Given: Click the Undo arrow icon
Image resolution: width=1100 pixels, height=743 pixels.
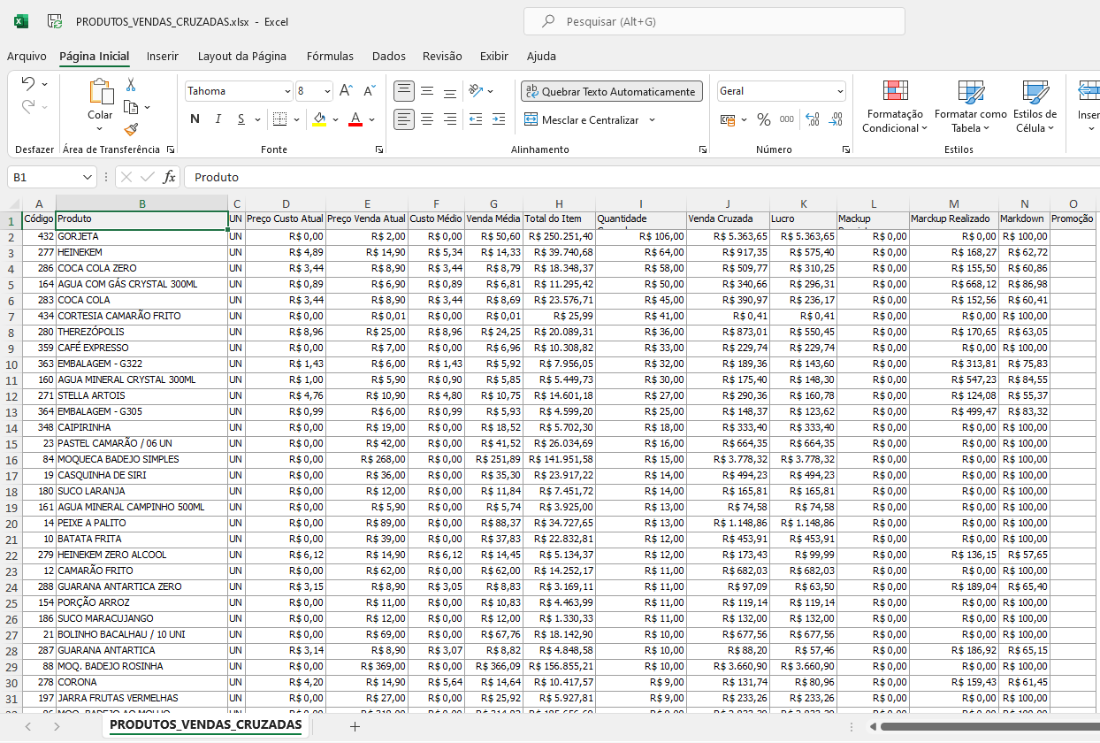Looking at the screenshot, I should tap(28, 84).
